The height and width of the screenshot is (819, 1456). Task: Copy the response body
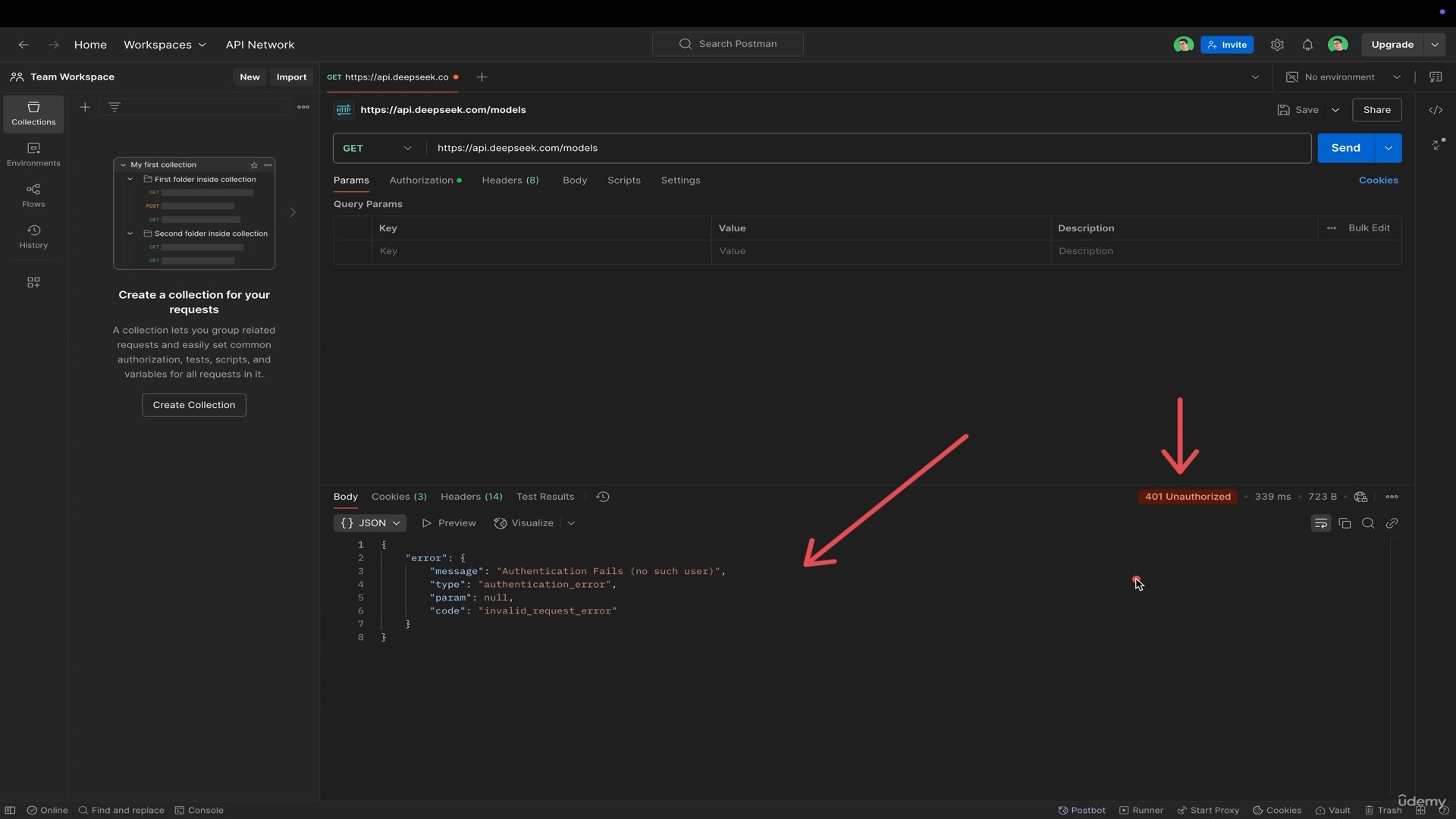tap(1345, 523)
